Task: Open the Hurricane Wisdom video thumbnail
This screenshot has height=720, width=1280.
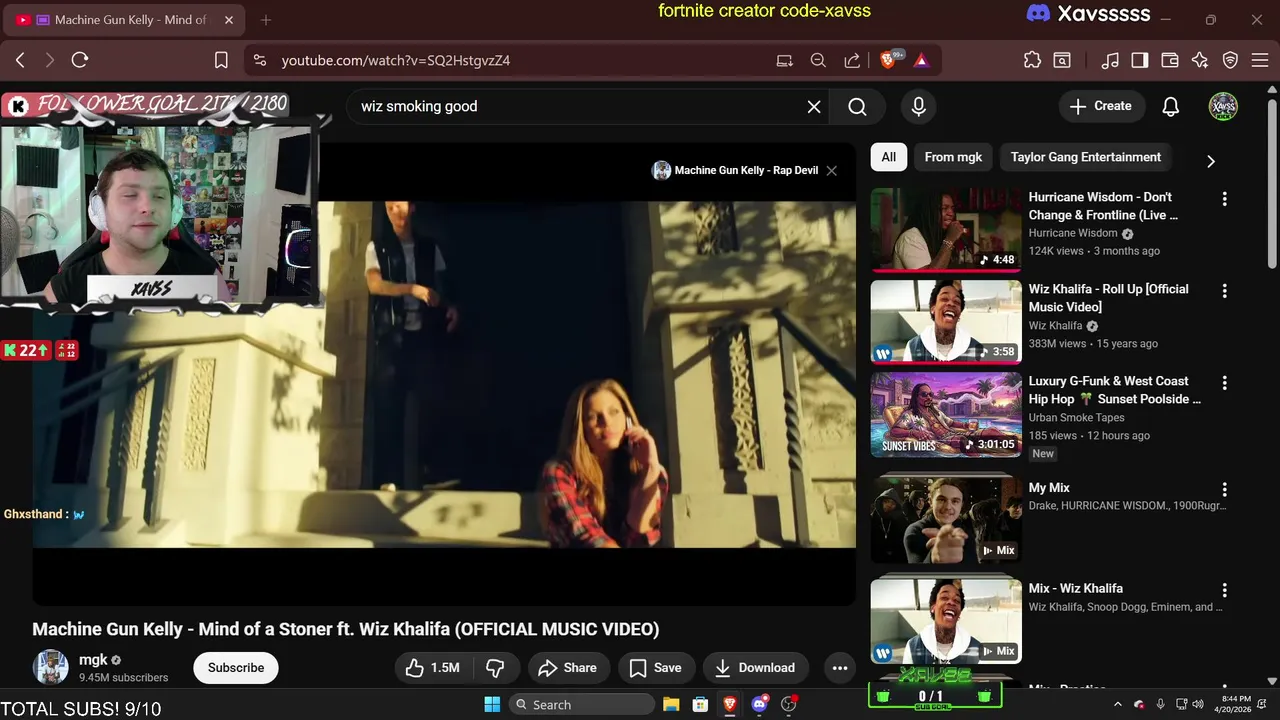Action: 946,230
